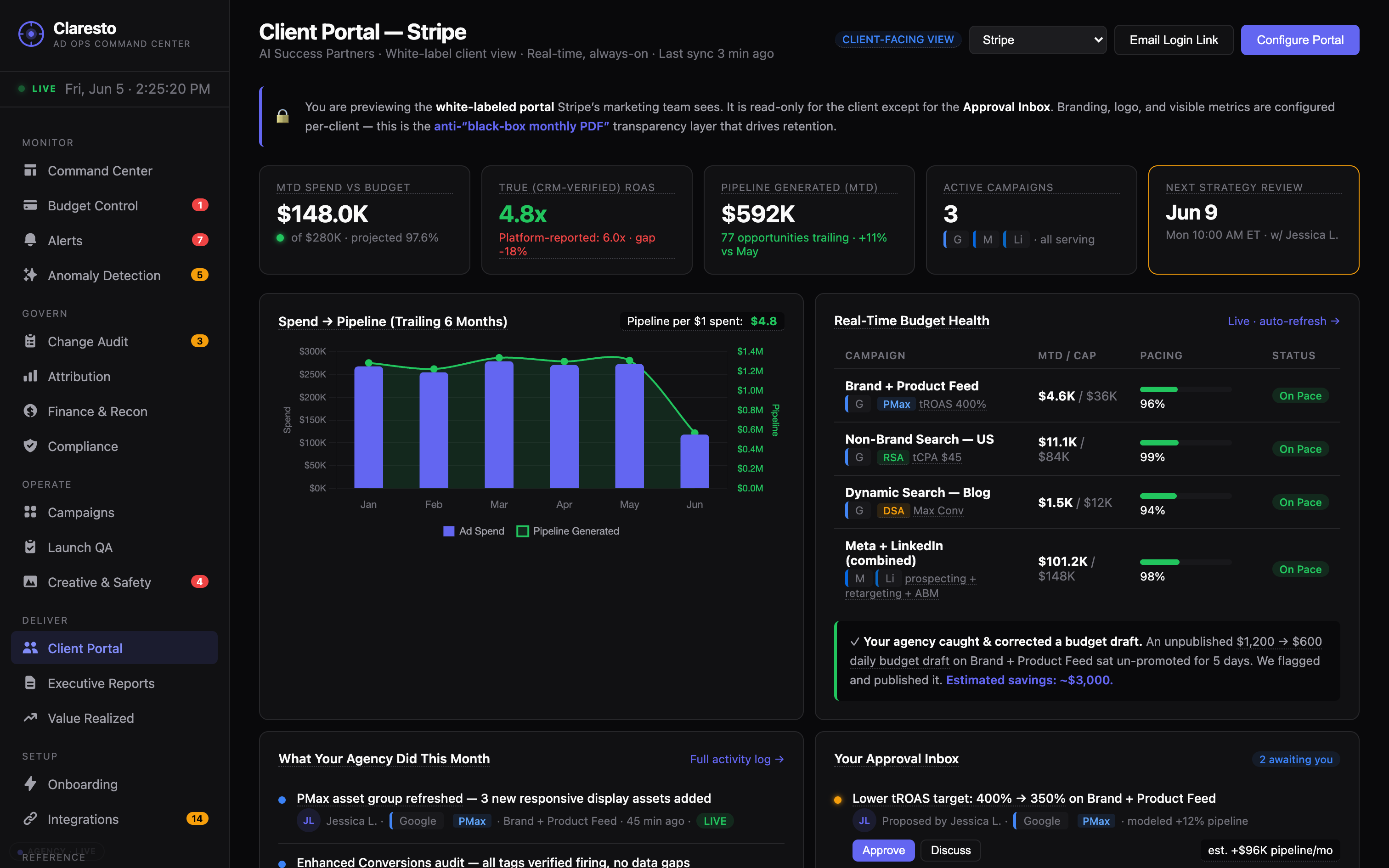Click the Value Realized trend icon
This screenshot has width=1389, height=868.
pos(30,718)
